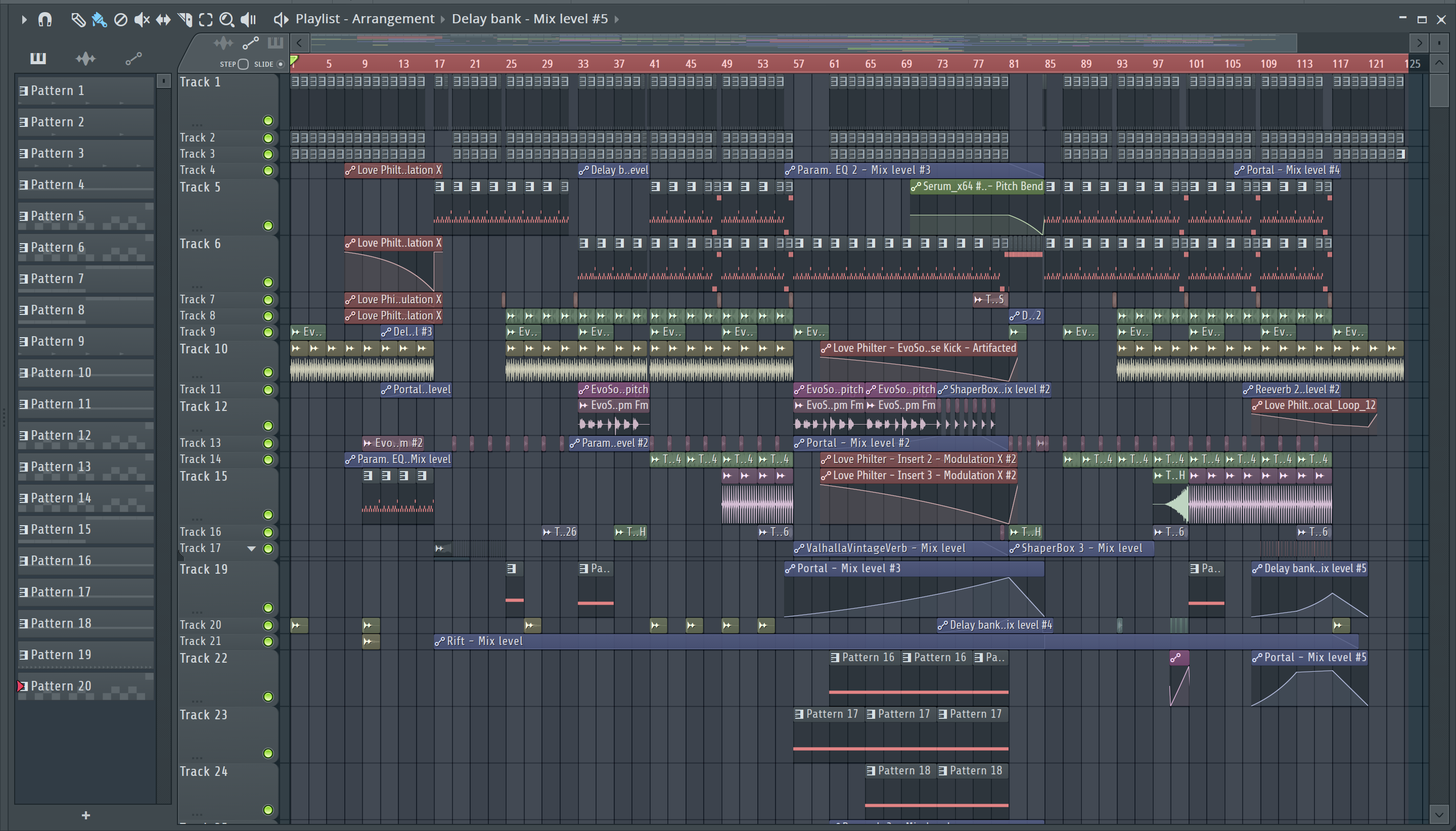Select the ShaperBox 3 - Mix level clip
The height and width of the screenshot is (831, 1456).
1081,548
